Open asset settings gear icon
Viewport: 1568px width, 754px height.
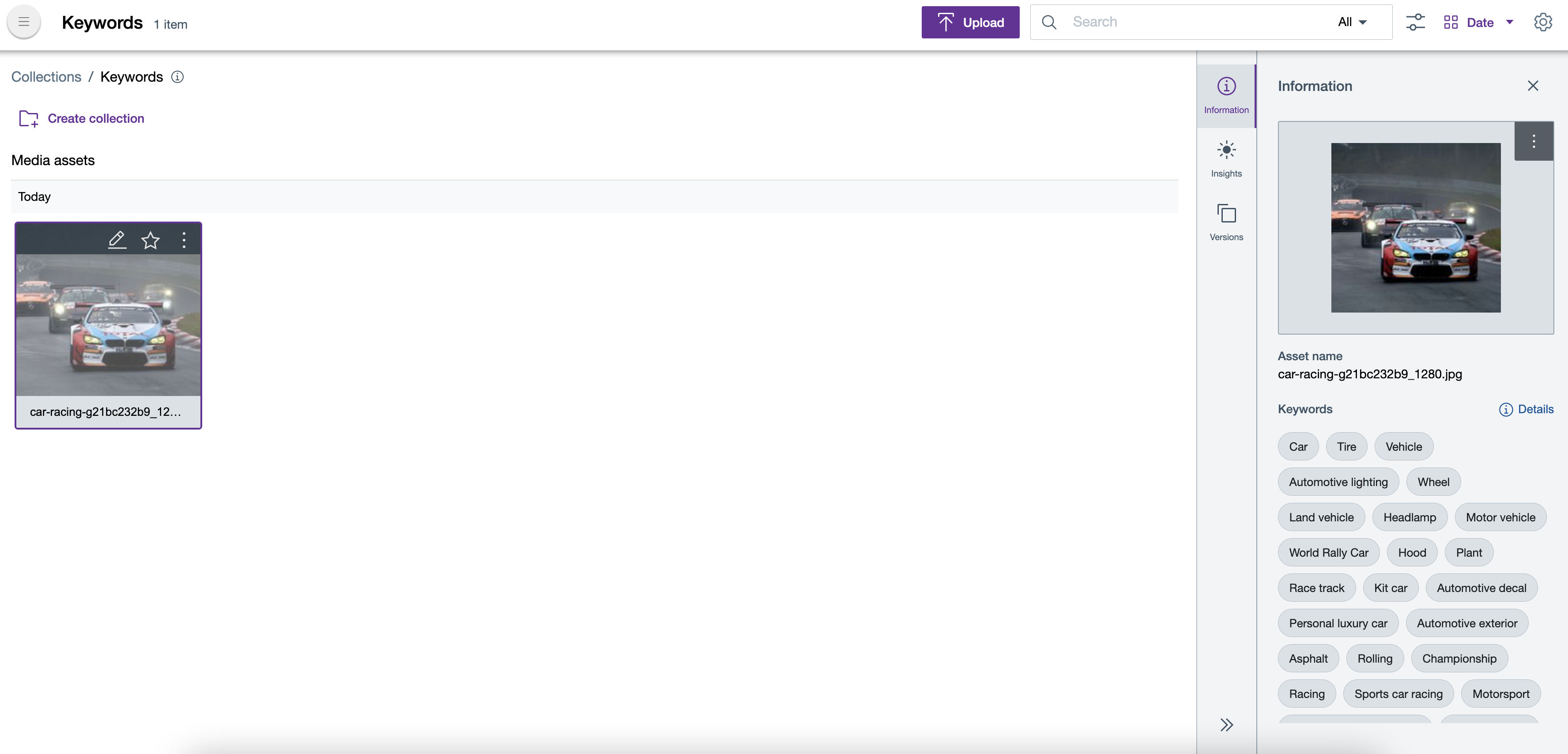coord(1542,22)
